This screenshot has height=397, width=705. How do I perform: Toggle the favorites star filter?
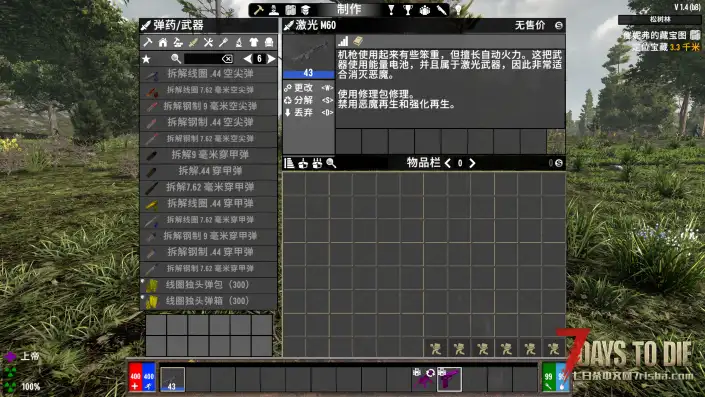click(x=146, y=59)
